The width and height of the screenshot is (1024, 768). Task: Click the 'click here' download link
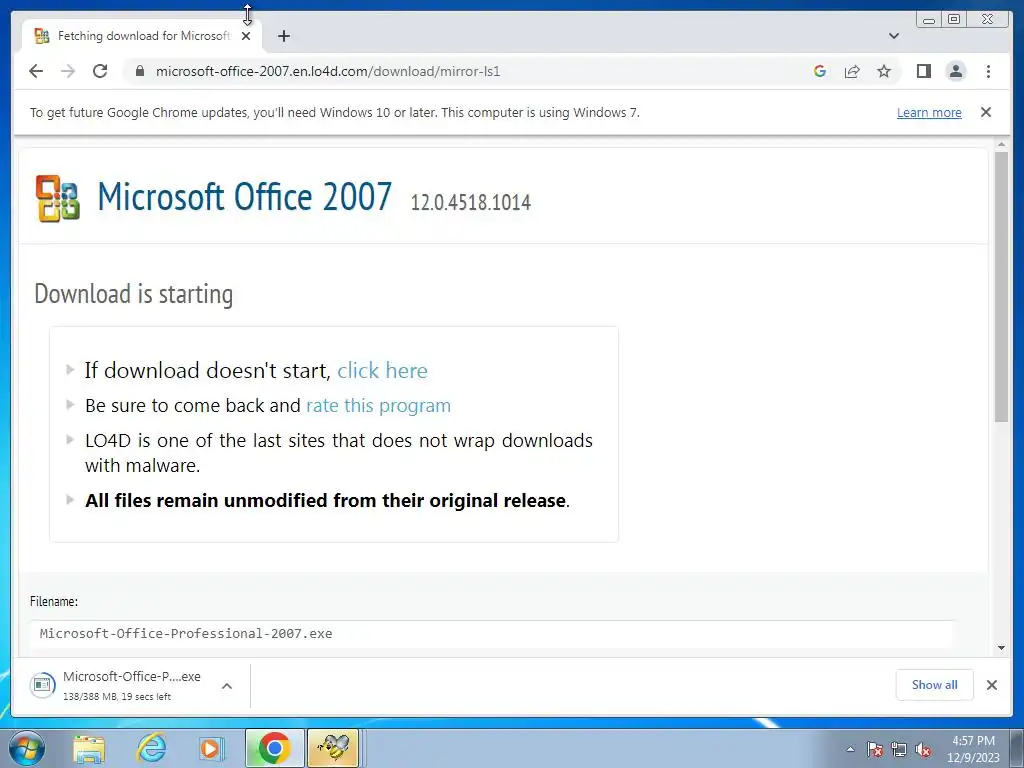[382, 370]
